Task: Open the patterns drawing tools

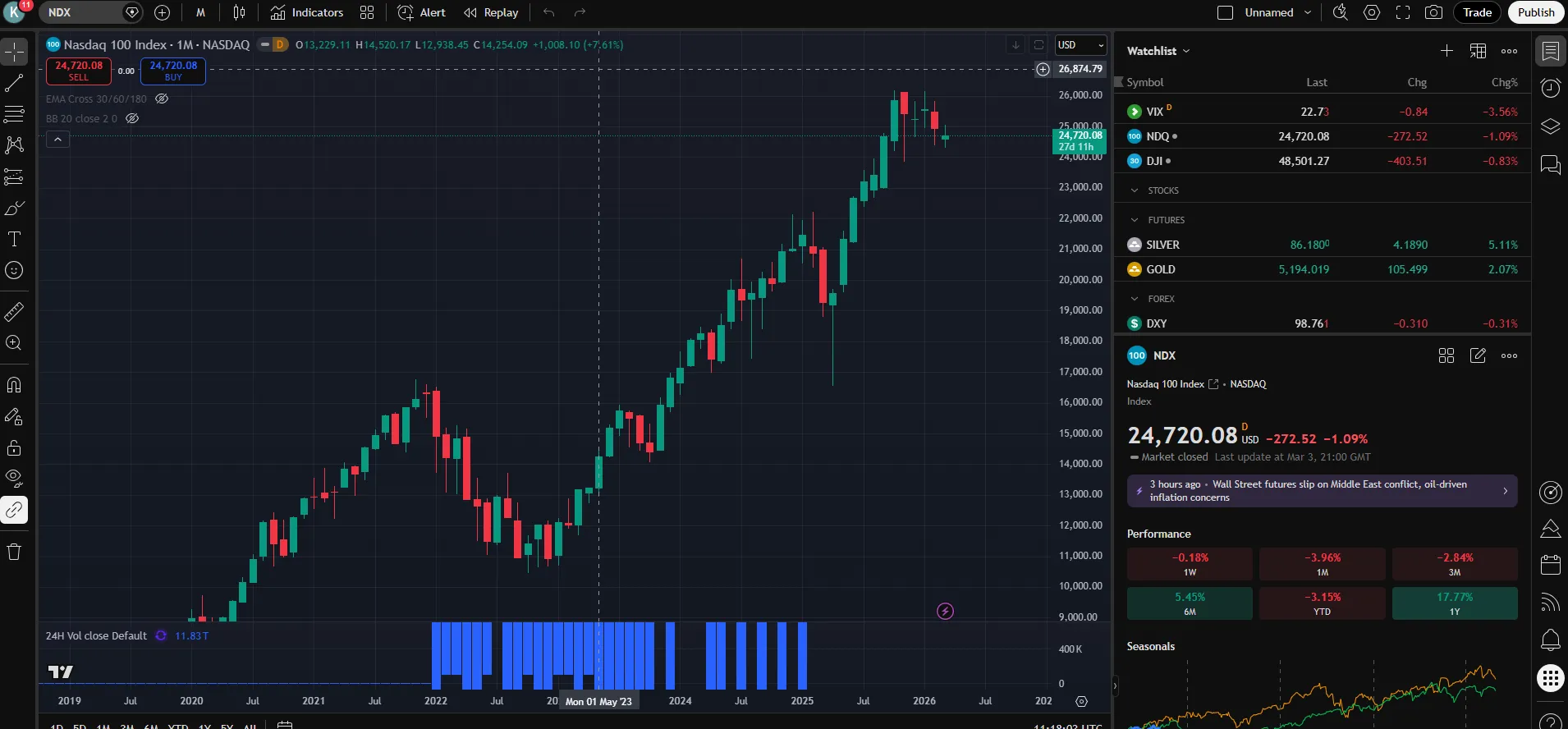Action: (15, 145)
